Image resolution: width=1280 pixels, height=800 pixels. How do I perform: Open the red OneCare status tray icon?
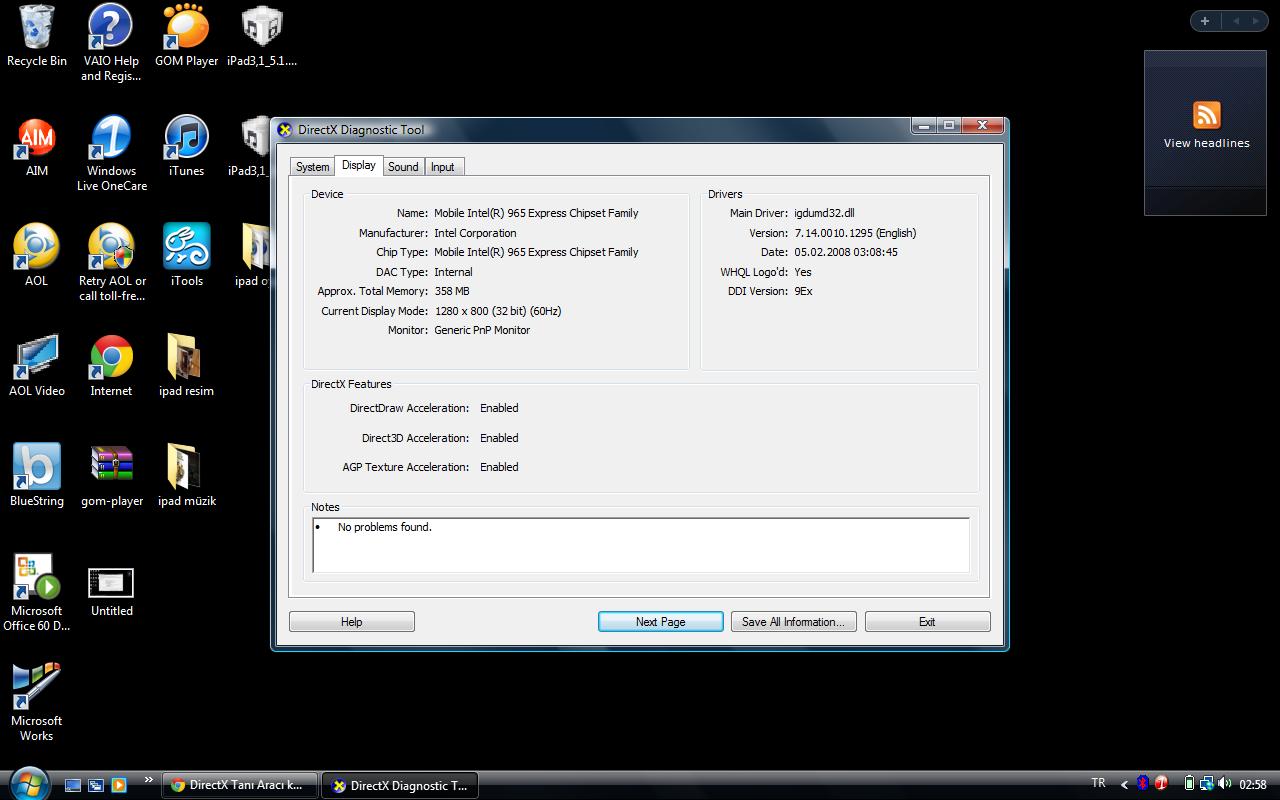coord(1161,783)
